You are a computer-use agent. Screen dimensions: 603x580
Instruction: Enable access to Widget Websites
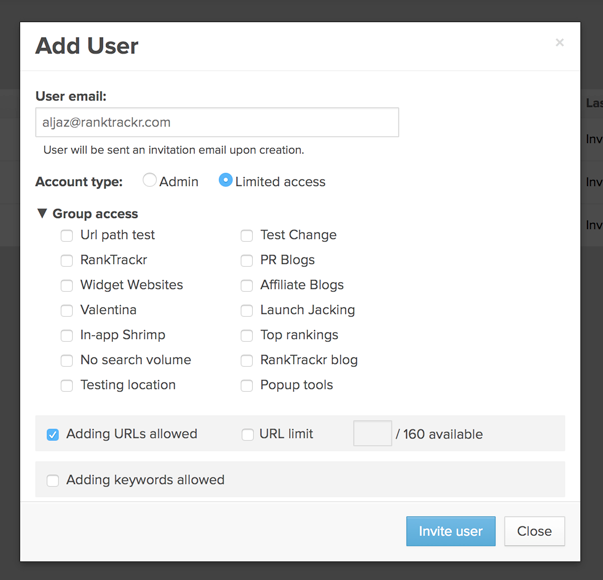click(x=67, y=285)
